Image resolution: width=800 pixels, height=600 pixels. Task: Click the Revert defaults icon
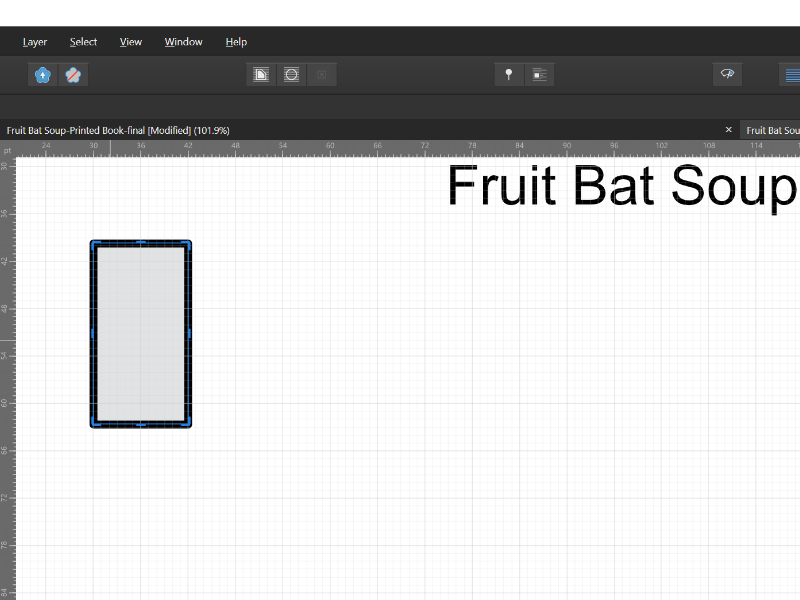(x=73, y=75)
